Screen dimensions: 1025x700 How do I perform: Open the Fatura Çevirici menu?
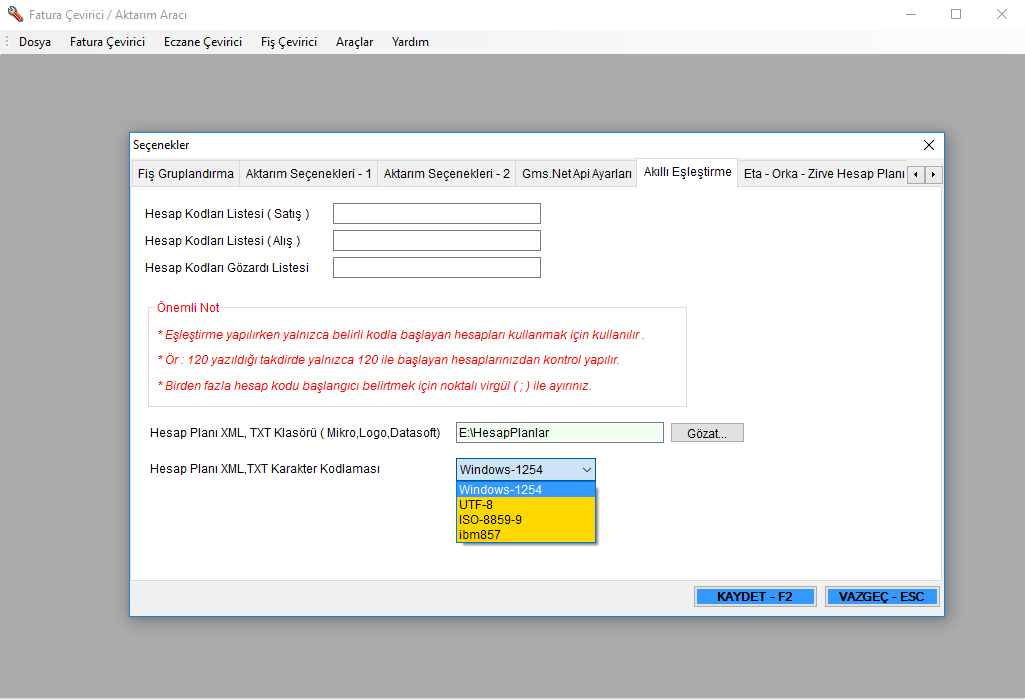click(107, 42)
